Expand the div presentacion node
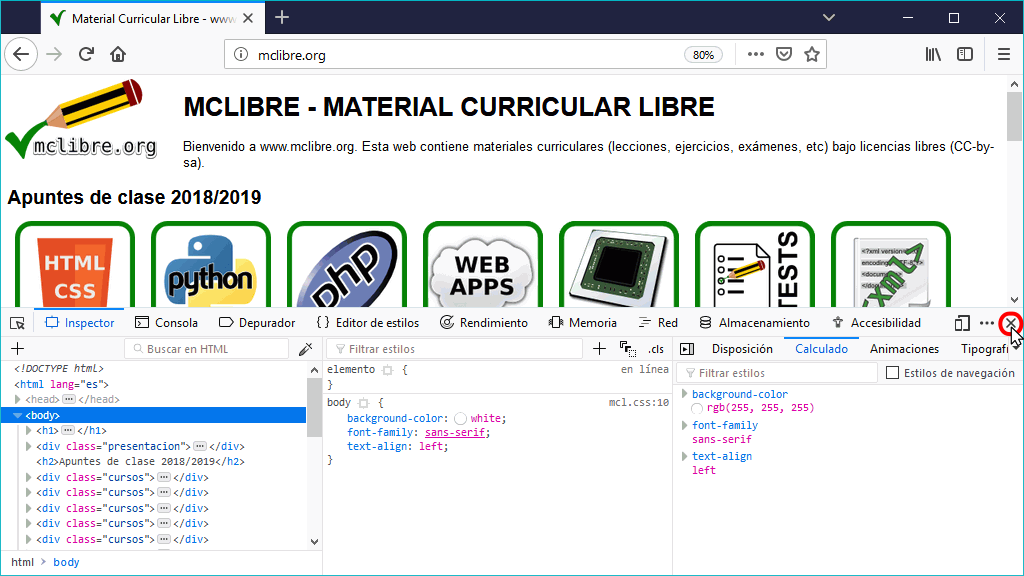The width and height of the screenshot is (1024, 576). 29,446
